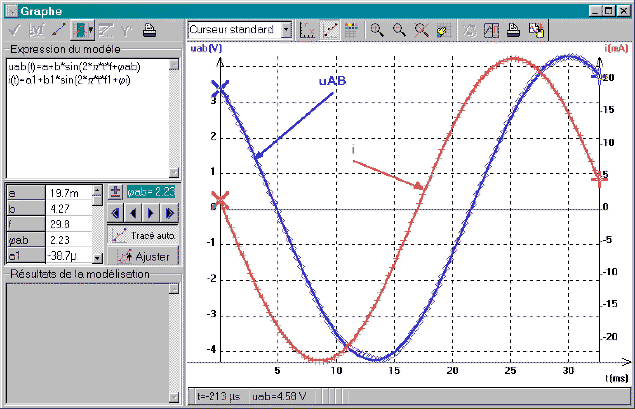635x409 pixels.
Task: Click the zoom out magnifier icon
Action: click(x=399, y=30)
